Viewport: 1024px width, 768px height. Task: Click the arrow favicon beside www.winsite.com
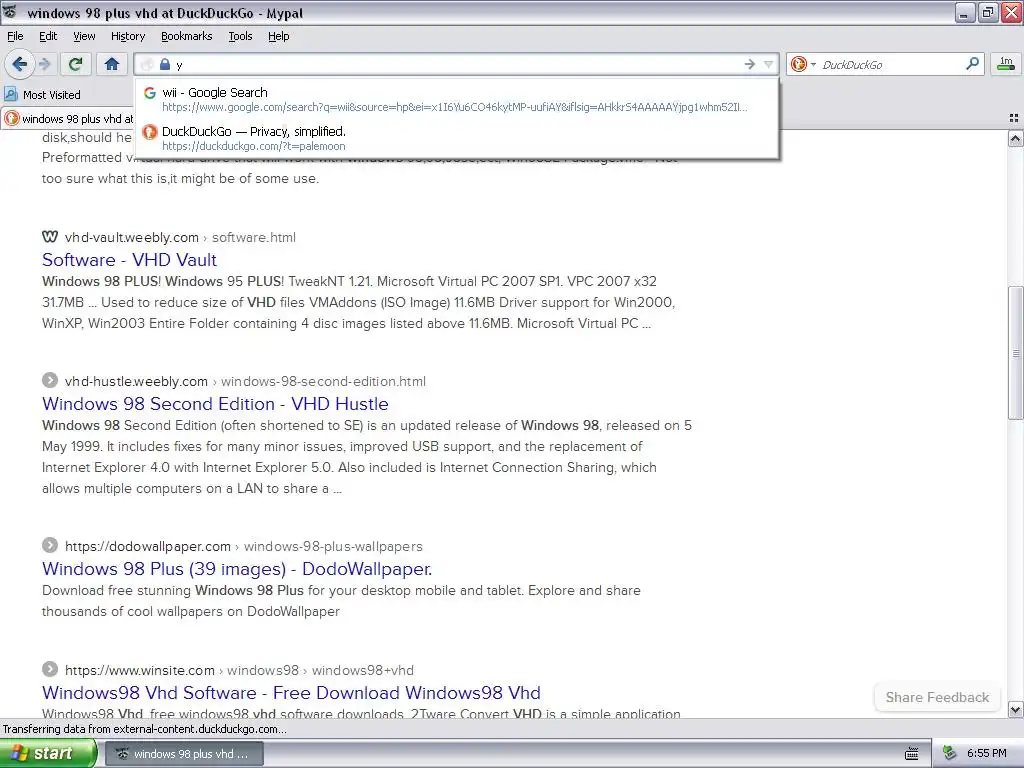pos(50,669)
